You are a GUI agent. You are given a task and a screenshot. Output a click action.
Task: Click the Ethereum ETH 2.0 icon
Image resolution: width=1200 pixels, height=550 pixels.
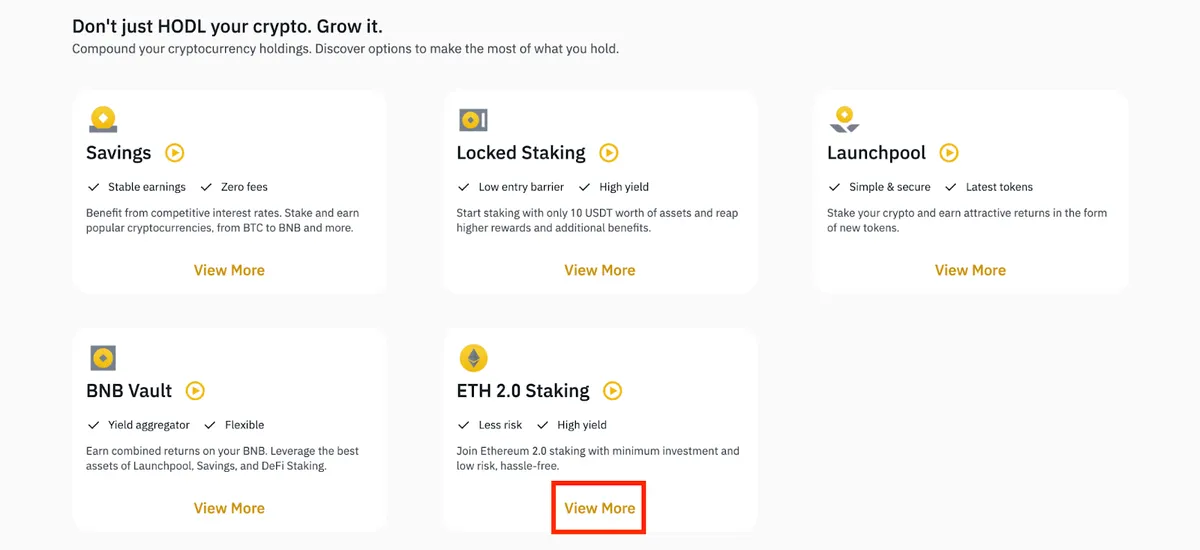pos(473,358)
